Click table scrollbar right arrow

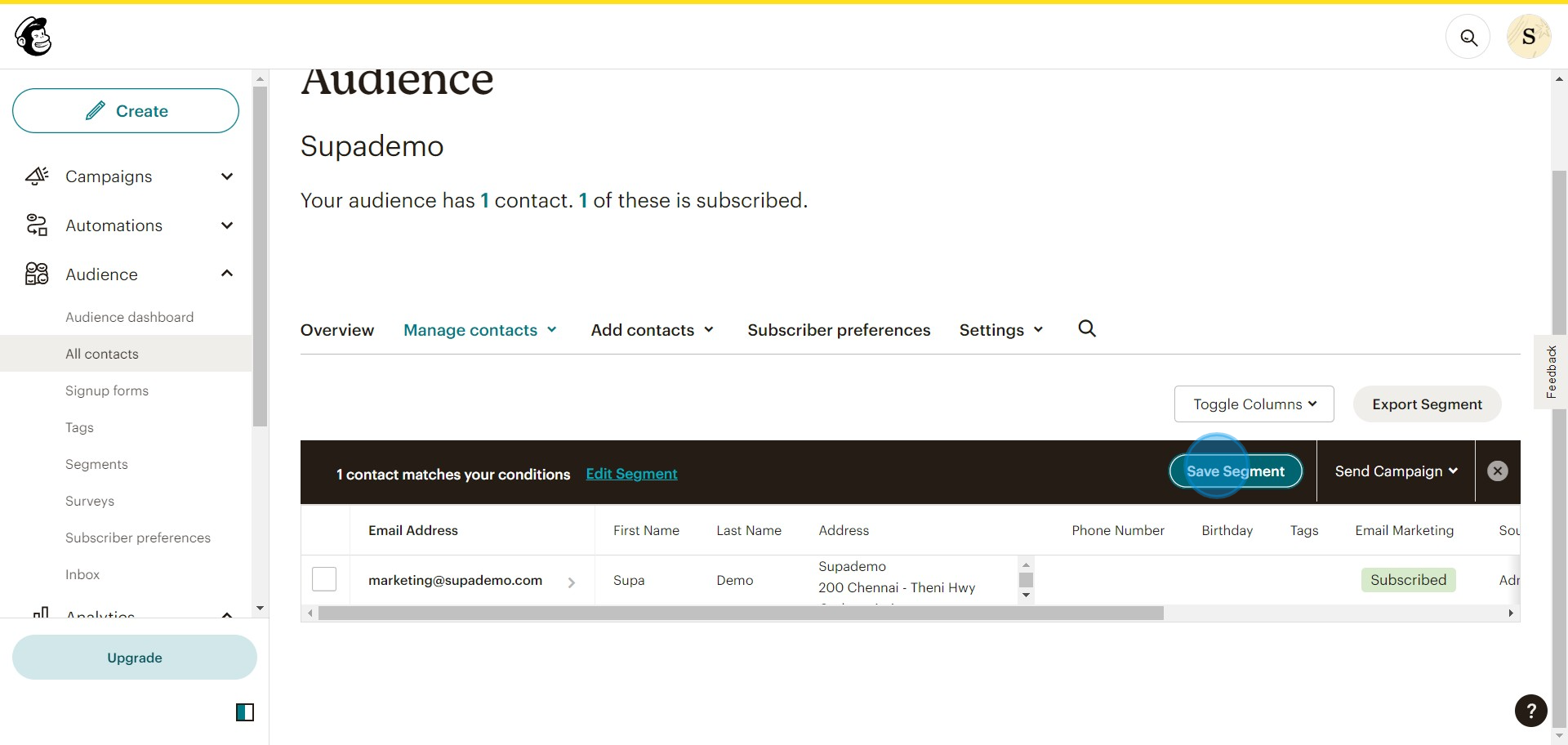1511,613
